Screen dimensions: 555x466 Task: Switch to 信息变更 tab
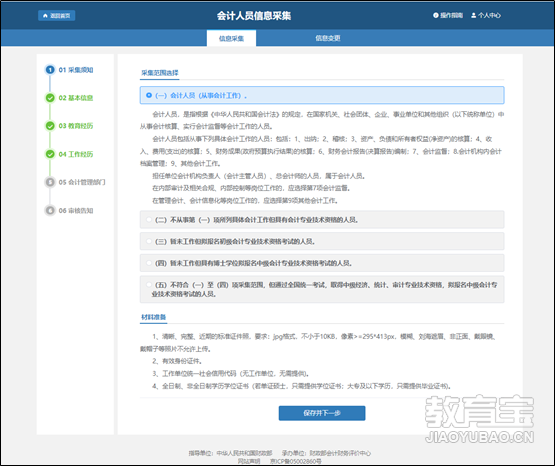click(x=328, y=38)
